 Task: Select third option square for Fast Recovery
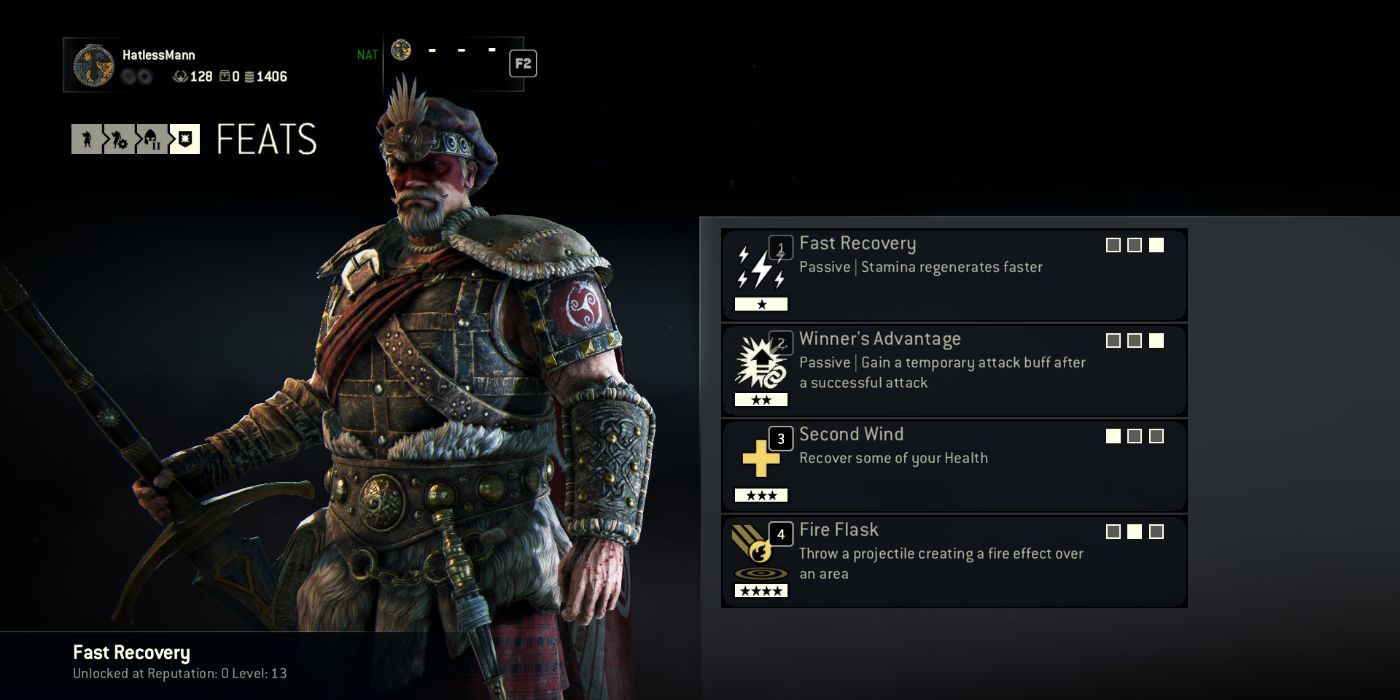click(1156, 245)
